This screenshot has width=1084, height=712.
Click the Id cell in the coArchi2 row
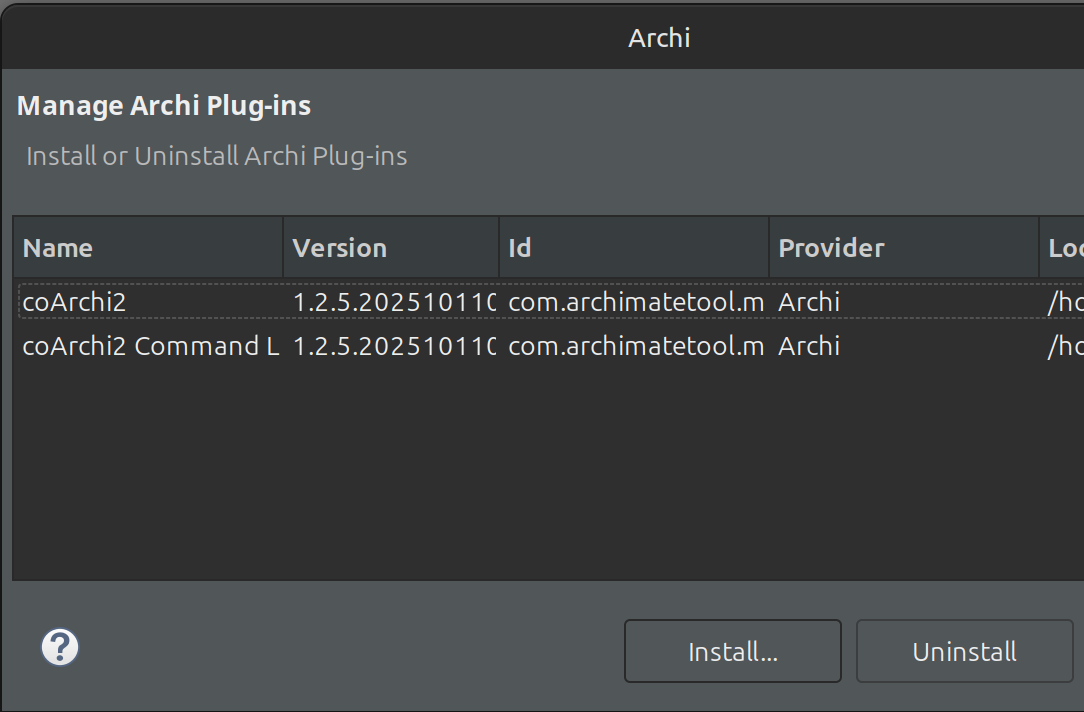[636, 302]
